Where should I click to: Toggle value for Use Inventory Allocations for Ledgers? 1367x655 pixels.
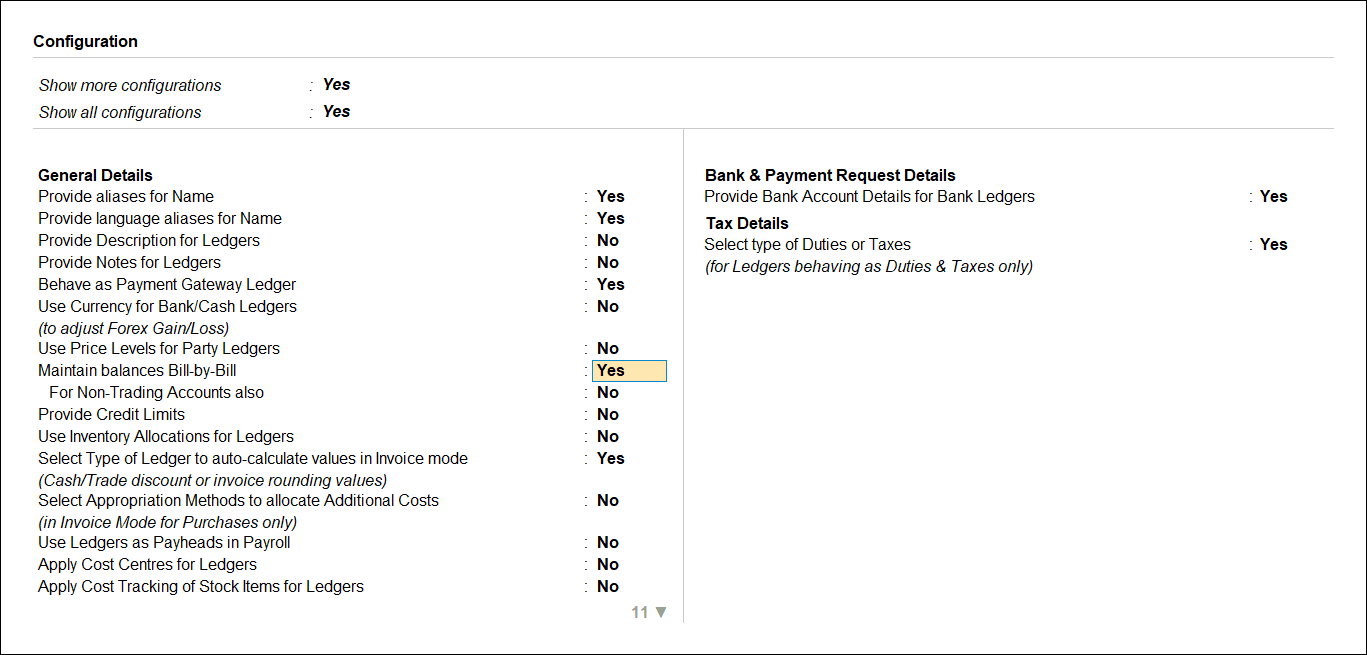[608, 437]
